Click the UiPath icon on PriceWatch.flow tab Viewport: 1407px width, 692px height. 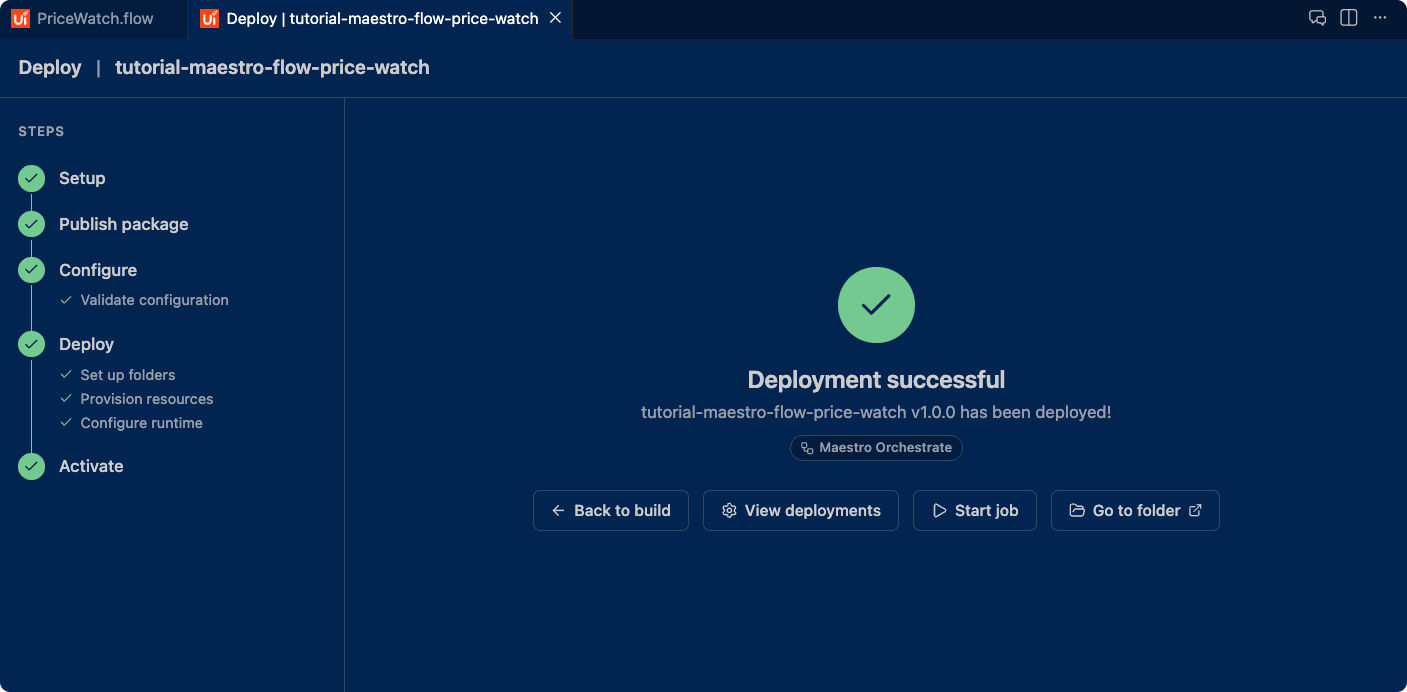coord(20,18)
